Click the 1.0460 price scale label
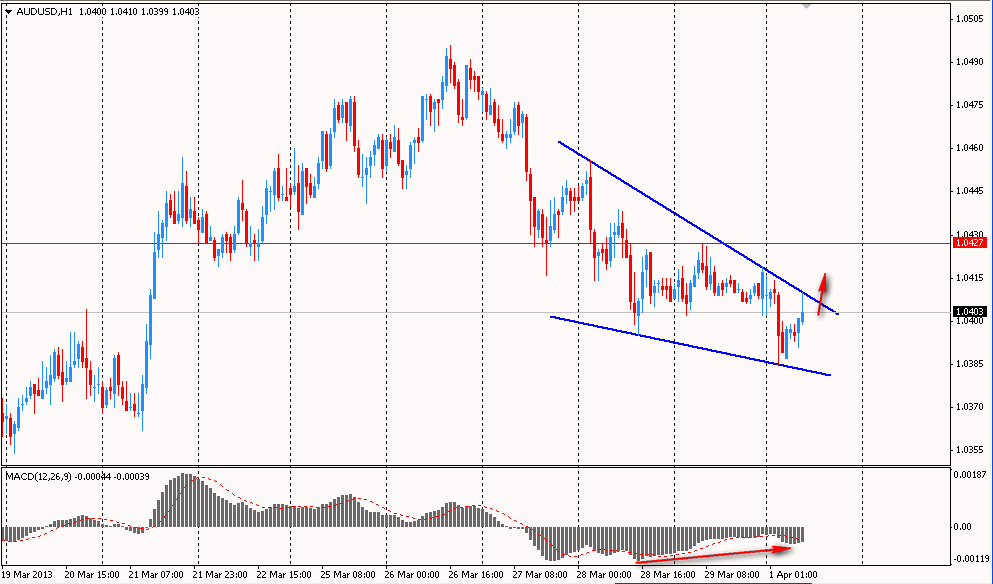Screen dimensions: 993x584 [970, 148]
